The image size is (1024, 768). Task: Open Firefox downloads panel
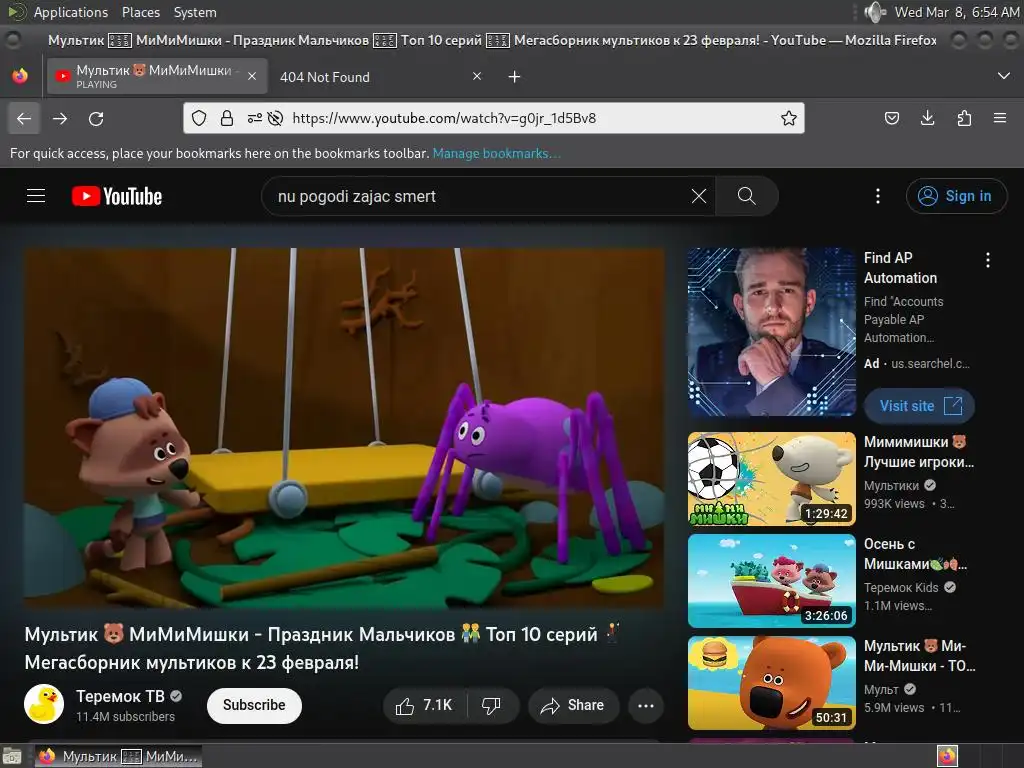click(927, 118)
